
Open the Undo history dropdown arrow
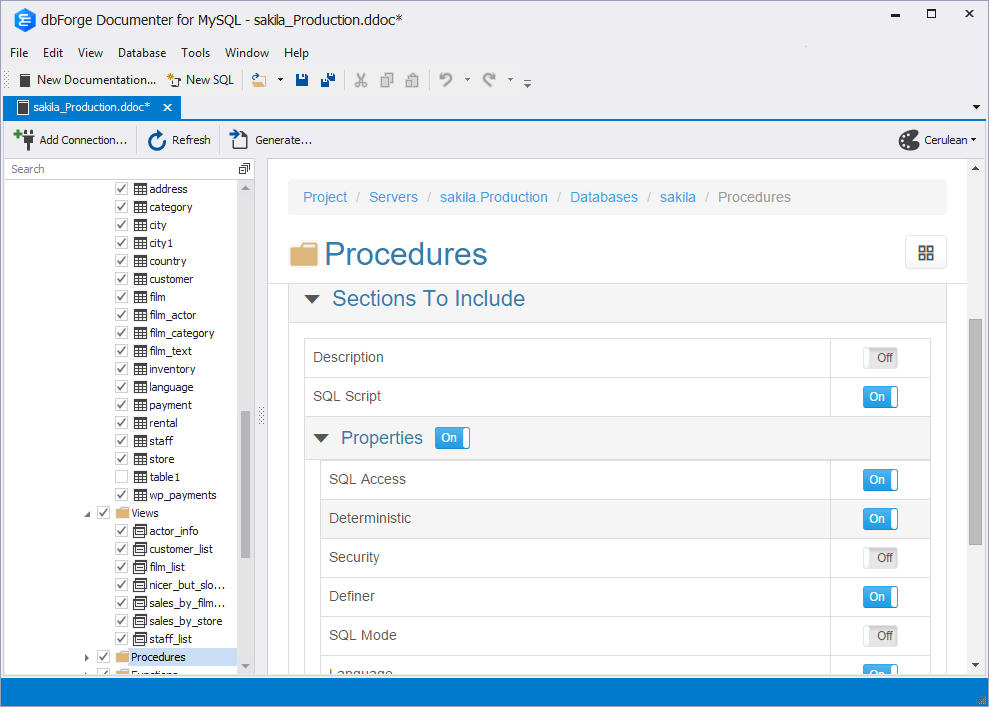[x=467, y=80]
